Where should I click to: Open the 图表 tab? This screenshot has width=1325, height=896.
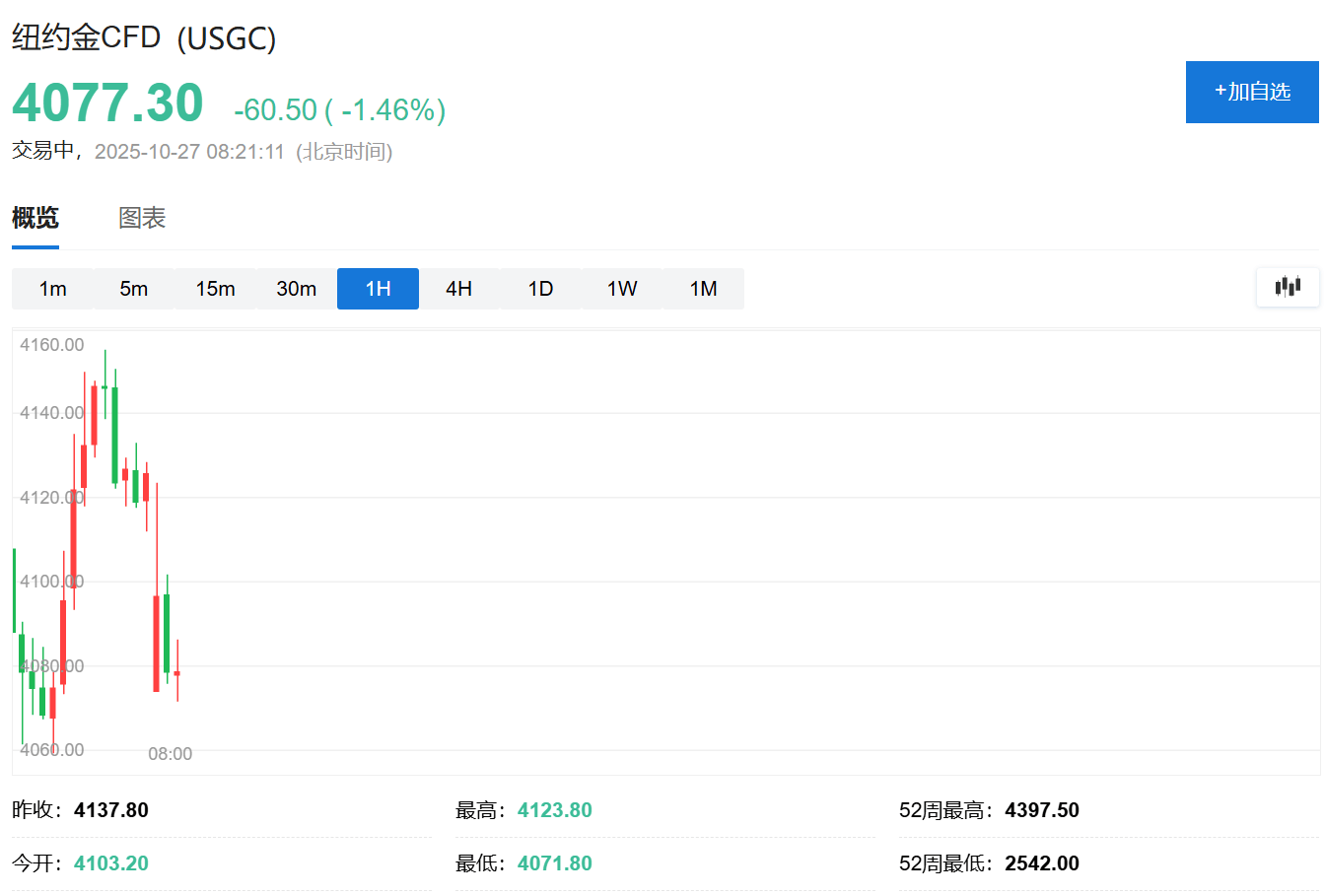(x=142, y=218)
